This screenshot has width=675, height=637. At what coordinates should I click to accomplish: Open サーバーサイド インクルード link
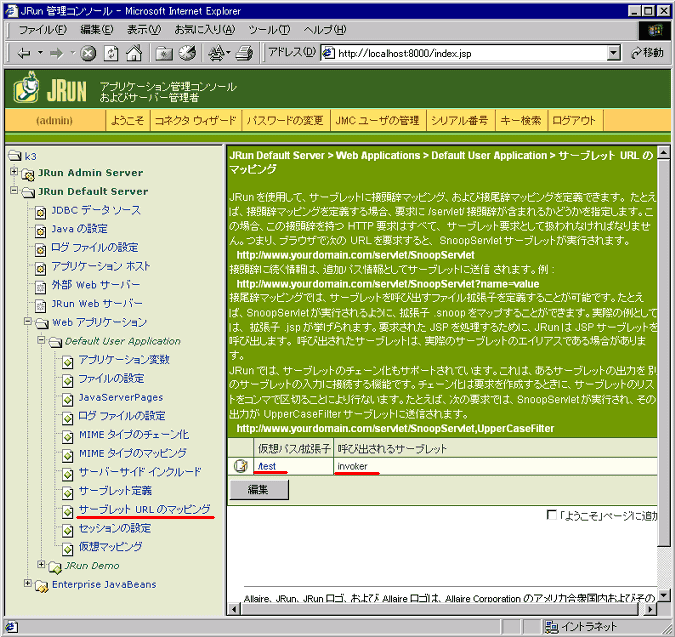[140, 472]
